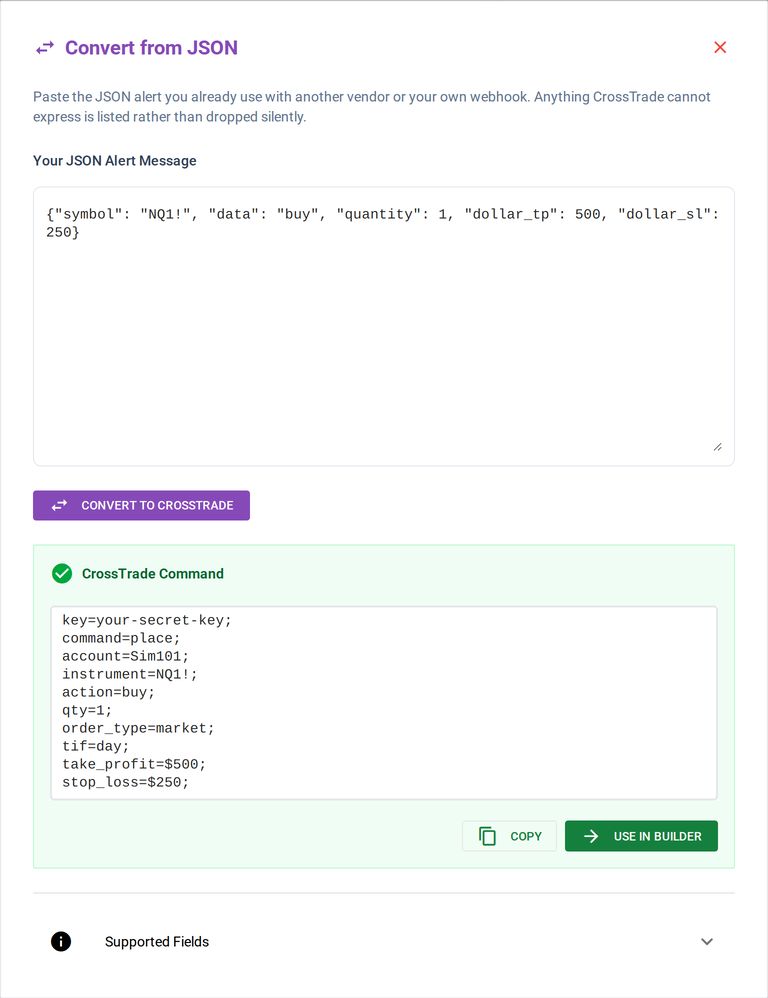Click Use in Builder button
768x998 pixels.
pyautogui.click(x=641, y=836)
